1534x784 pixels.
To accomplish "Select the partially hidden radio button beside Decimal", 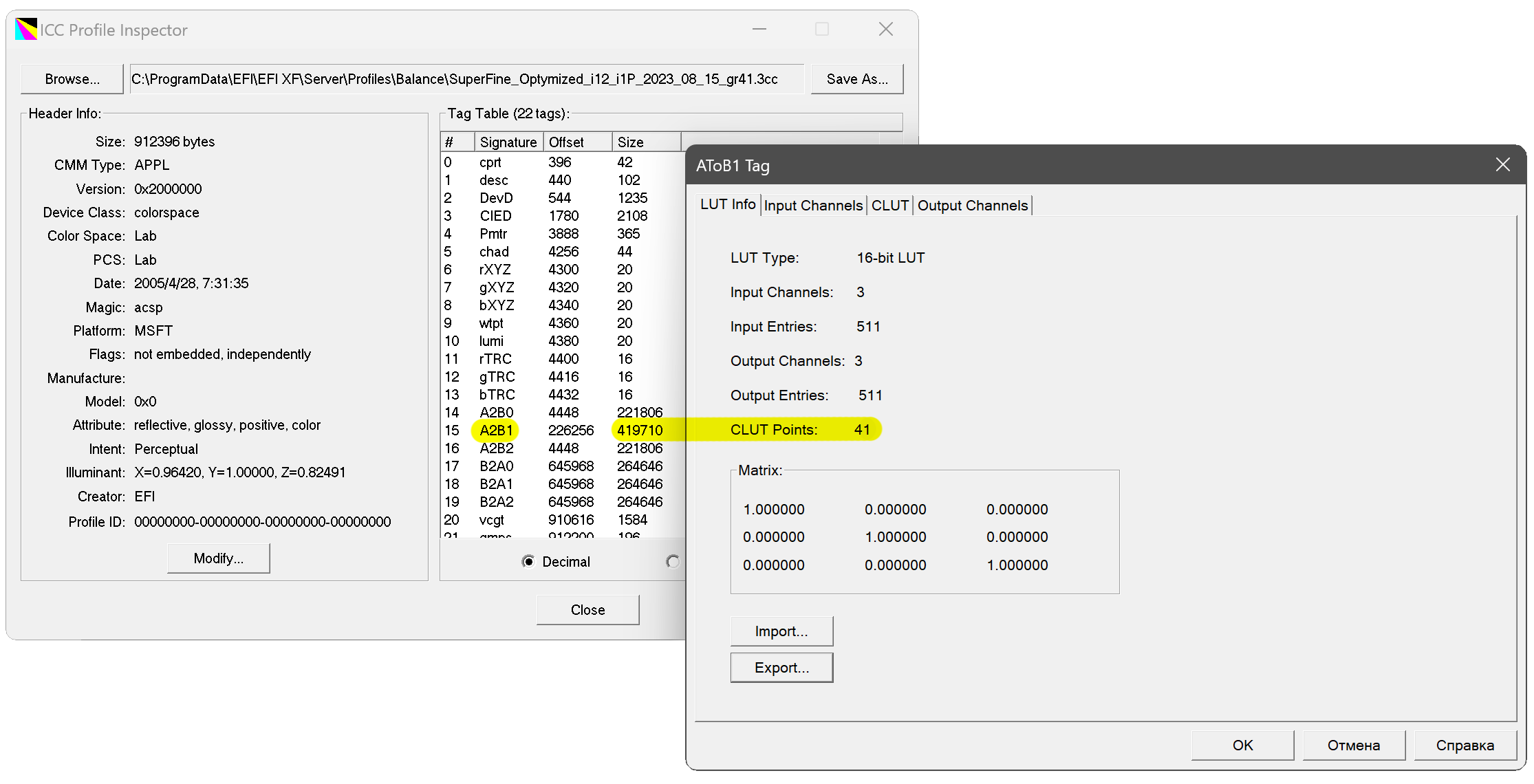I will pyautogui.click(x=673, y=562).
